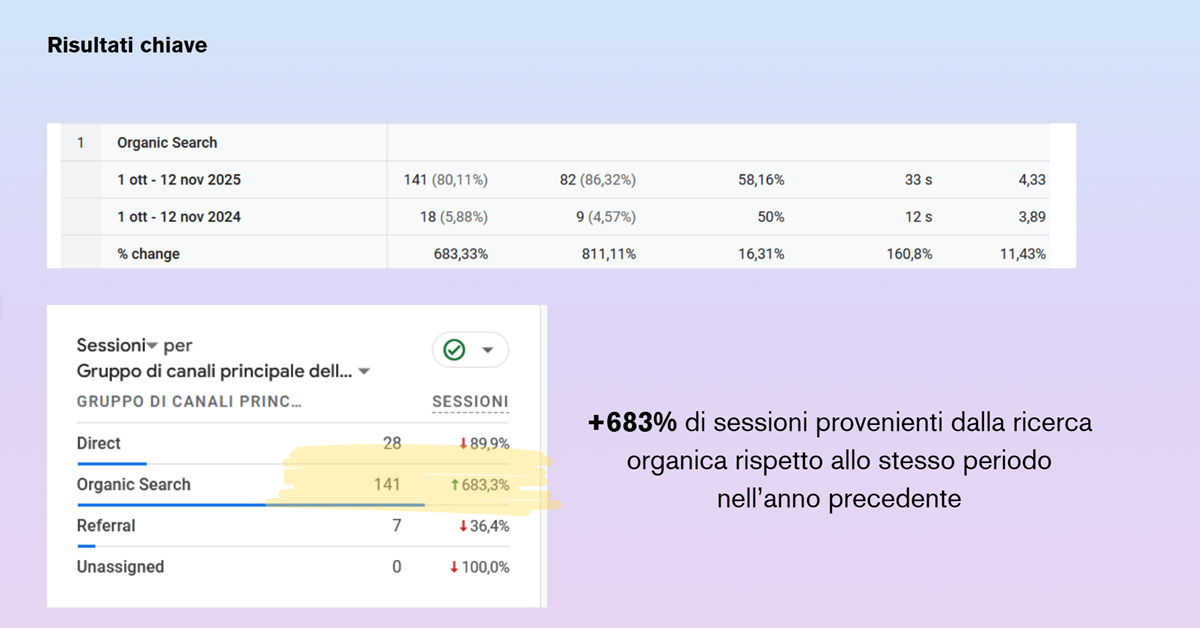Click the 1 ott - 12 nov 2025 row
The width and height of the screenshot is (1200, 628).
[178, 180]
